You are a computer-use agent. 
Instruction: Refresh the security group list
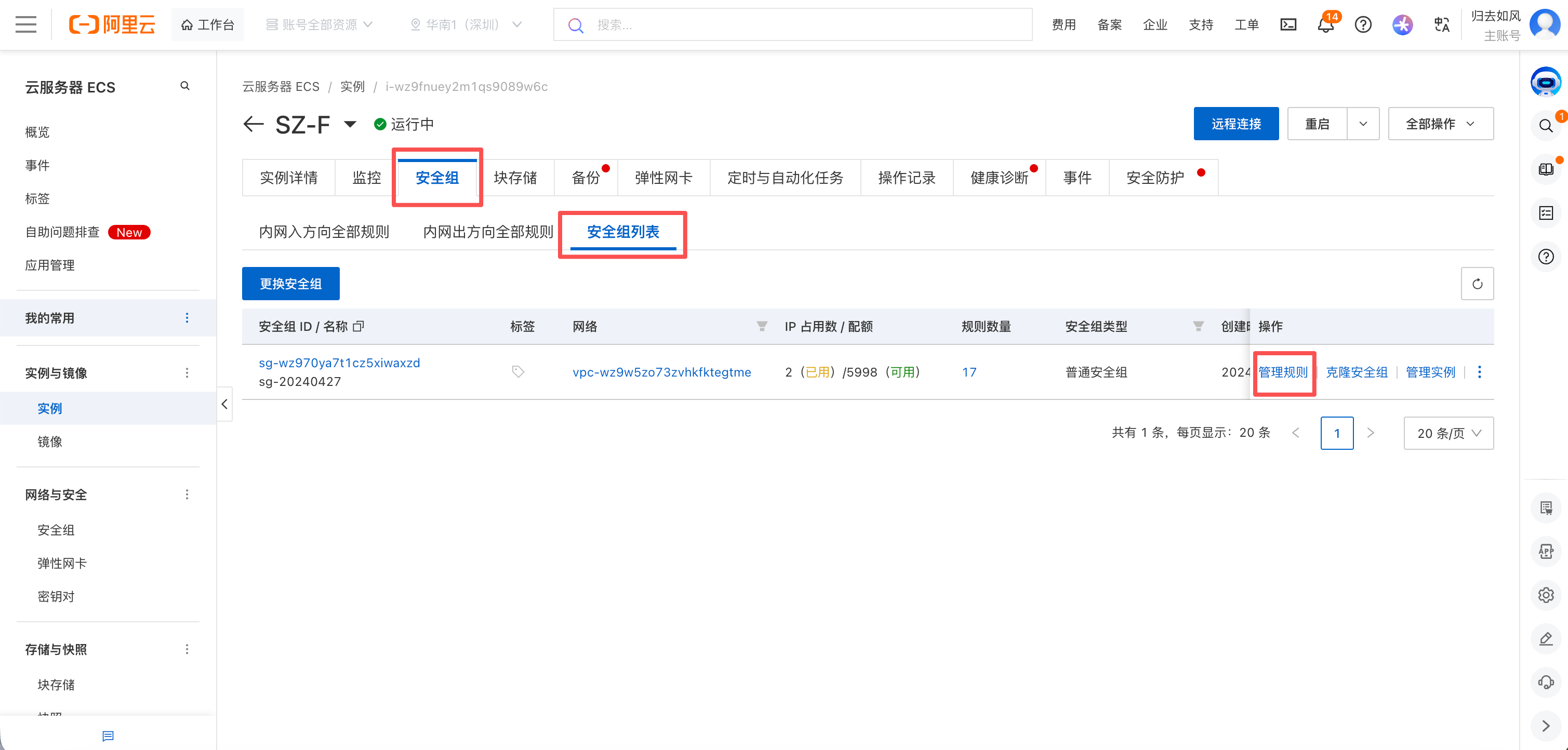click(x=1477, y=284)
